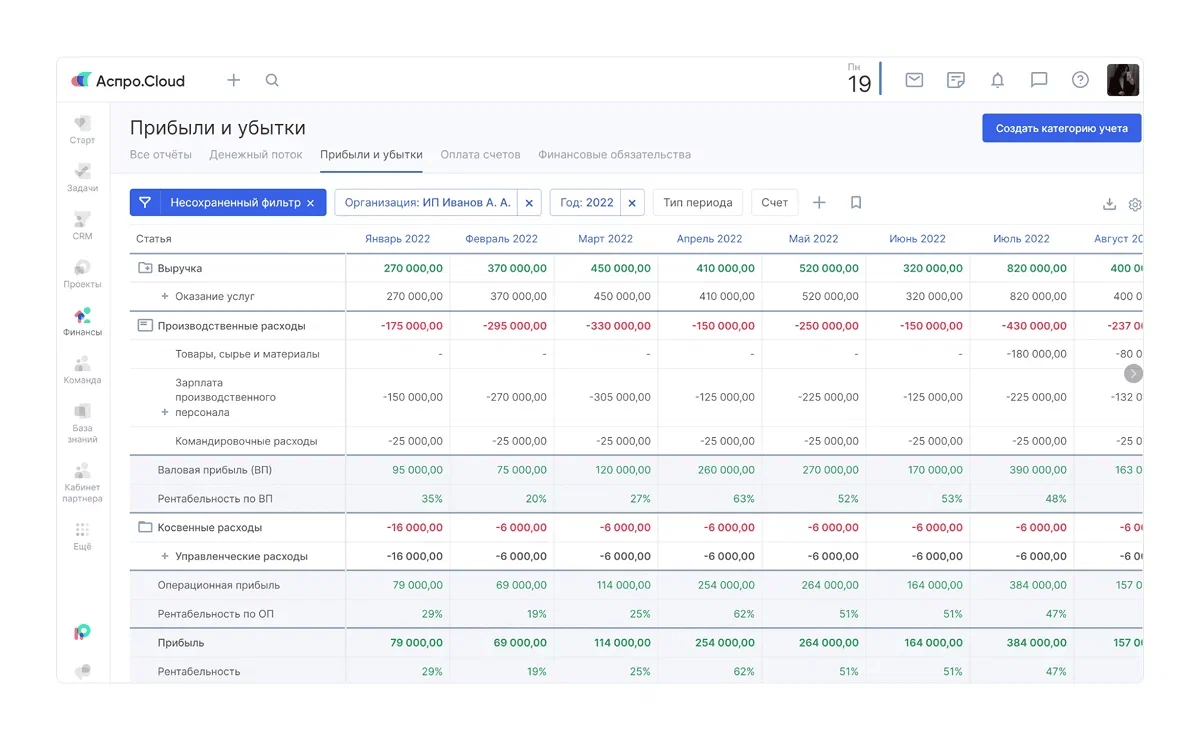Open the mail inbox icon
1200x740 pixels.
click(914, 80)
